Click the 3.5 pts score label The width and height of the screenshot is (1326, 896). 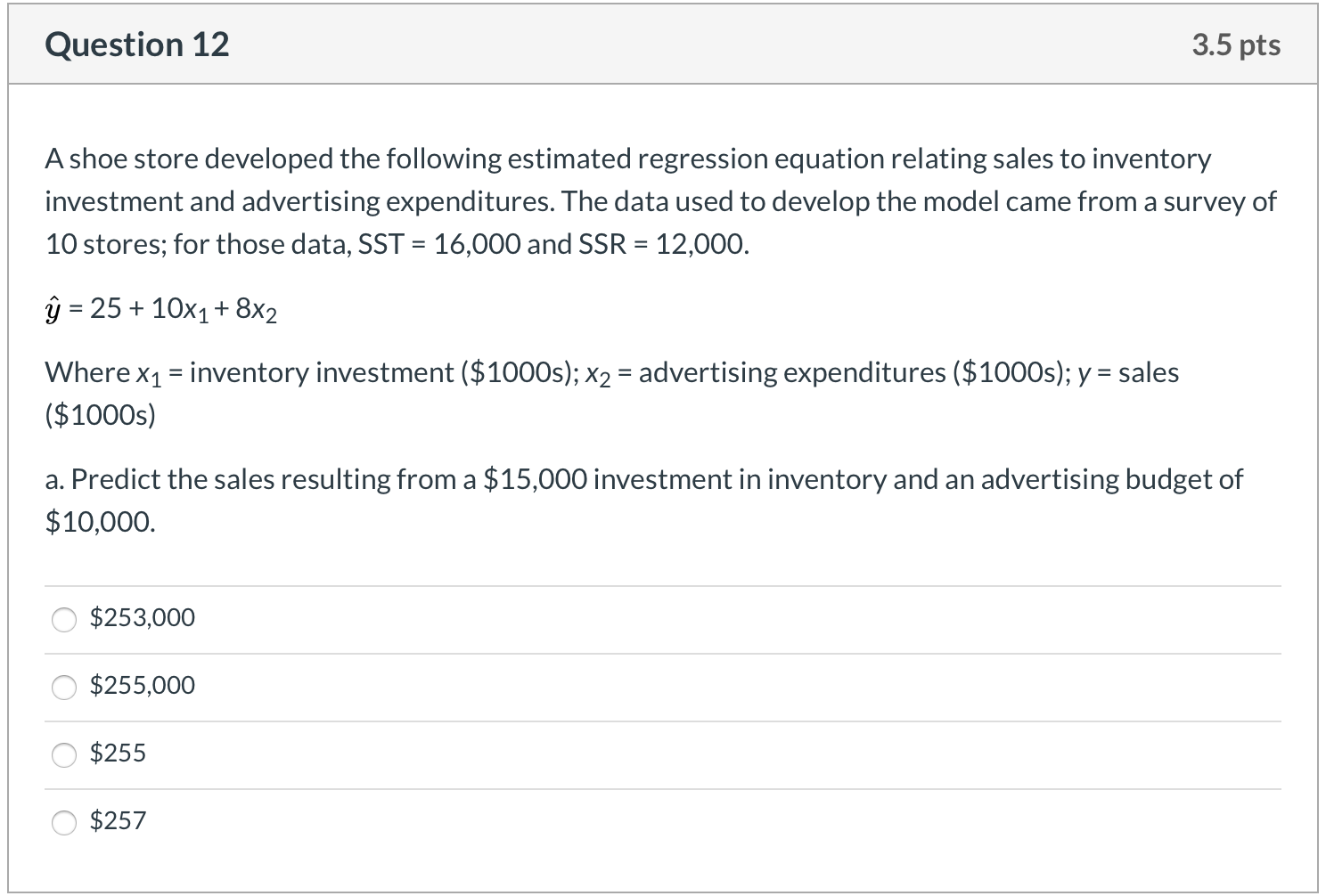pyautogui.click(x=1236, y=45)
